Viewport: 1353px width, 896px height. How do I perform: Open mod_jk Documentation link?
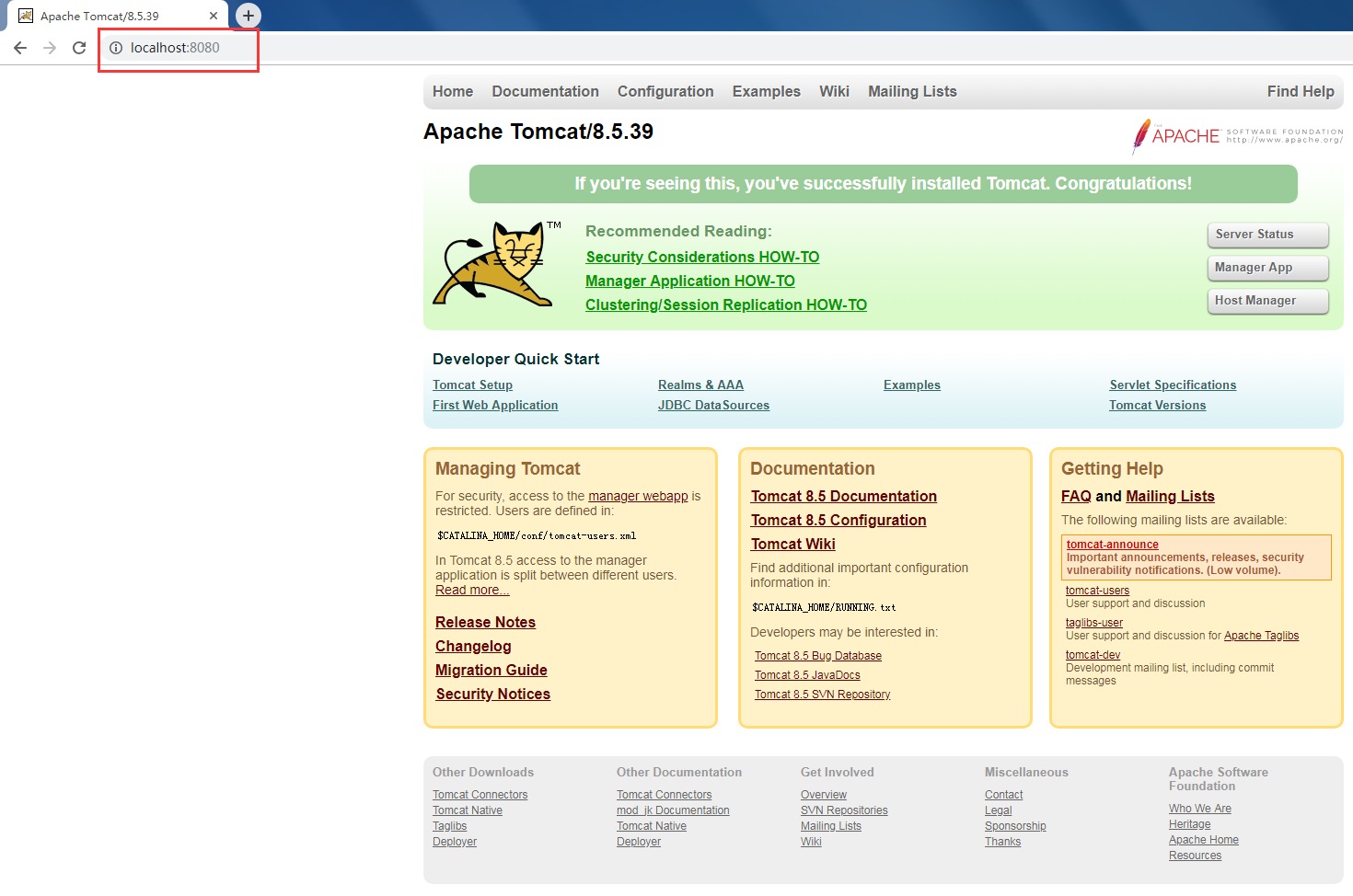pyautogui.click(x=673, y=810)
